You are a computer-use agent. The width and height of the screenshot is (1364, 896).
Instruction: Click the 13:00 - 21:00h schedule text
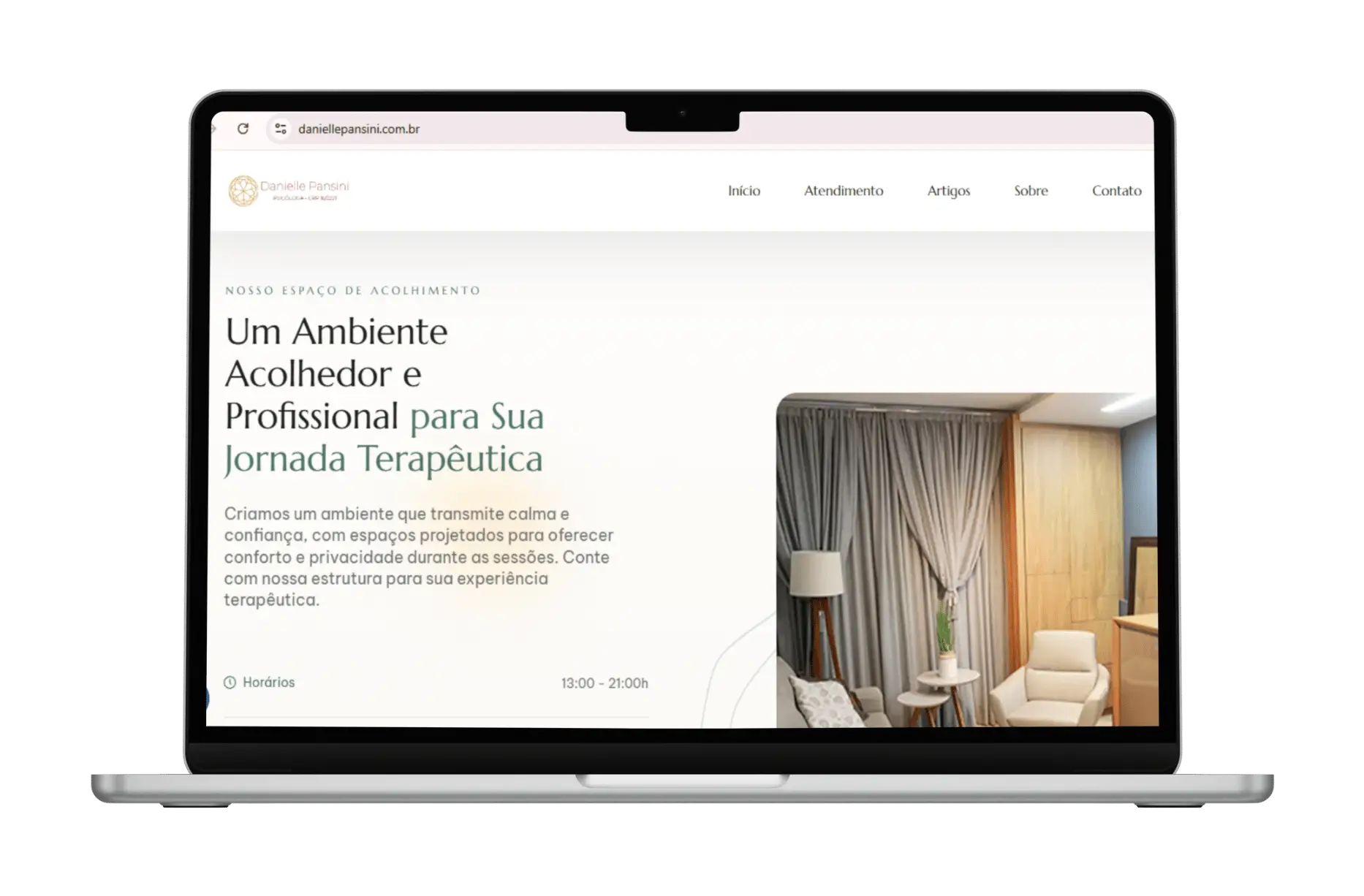coord(604,683)
